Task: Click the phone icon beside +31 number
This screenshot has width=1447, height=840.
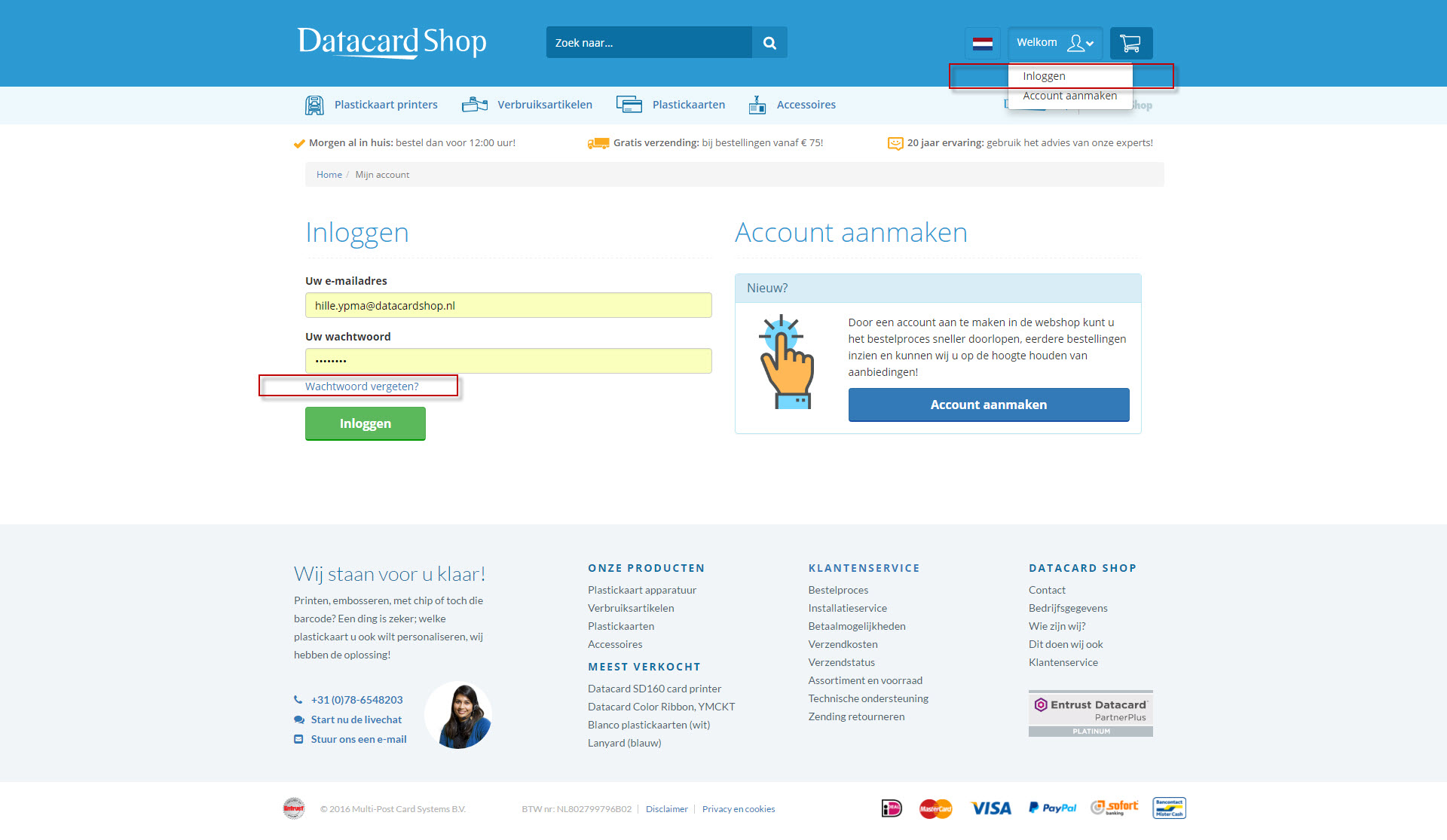Action: (298, 700)
